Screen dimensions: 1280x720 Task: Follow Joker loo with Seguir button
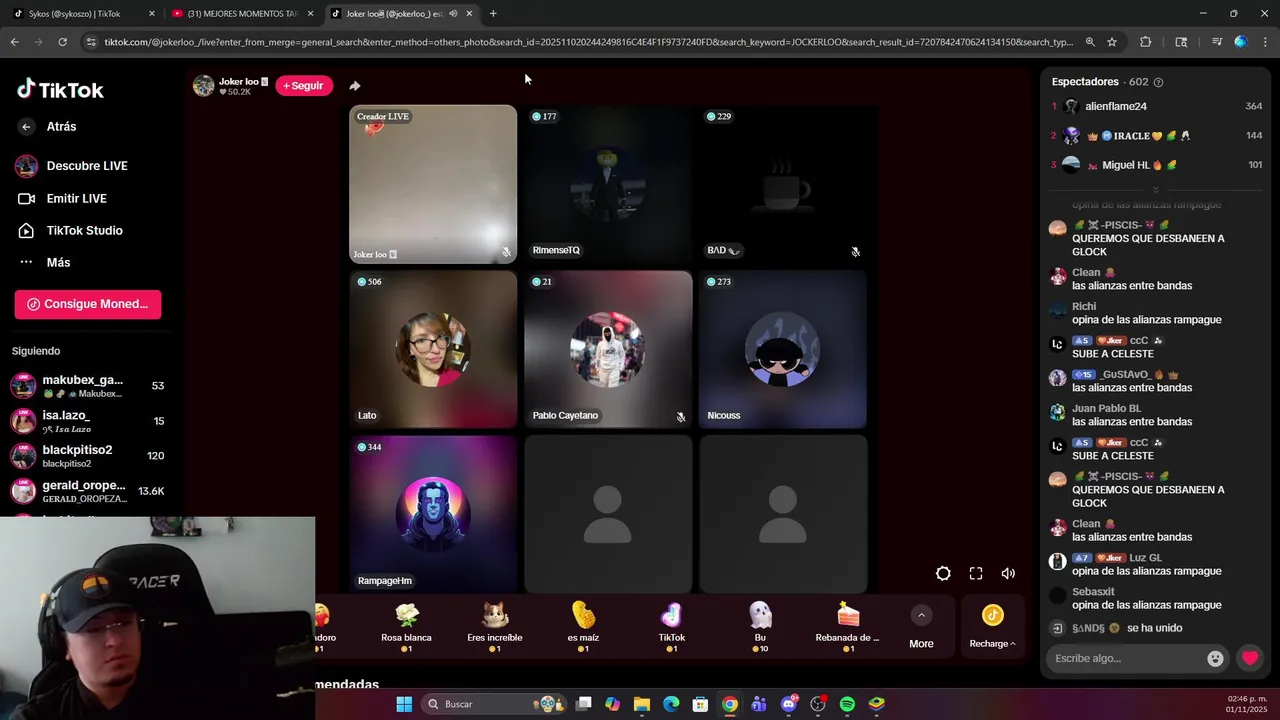[x=304, y=86]
